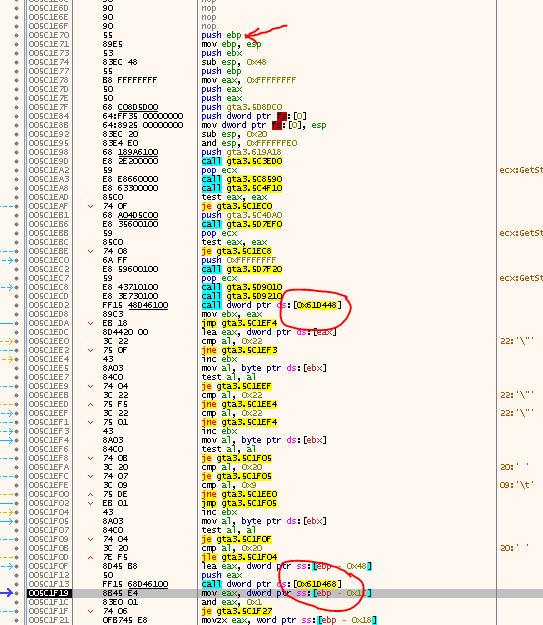Toggle breakpoint dot for address 005C1E70

(16, 35)
